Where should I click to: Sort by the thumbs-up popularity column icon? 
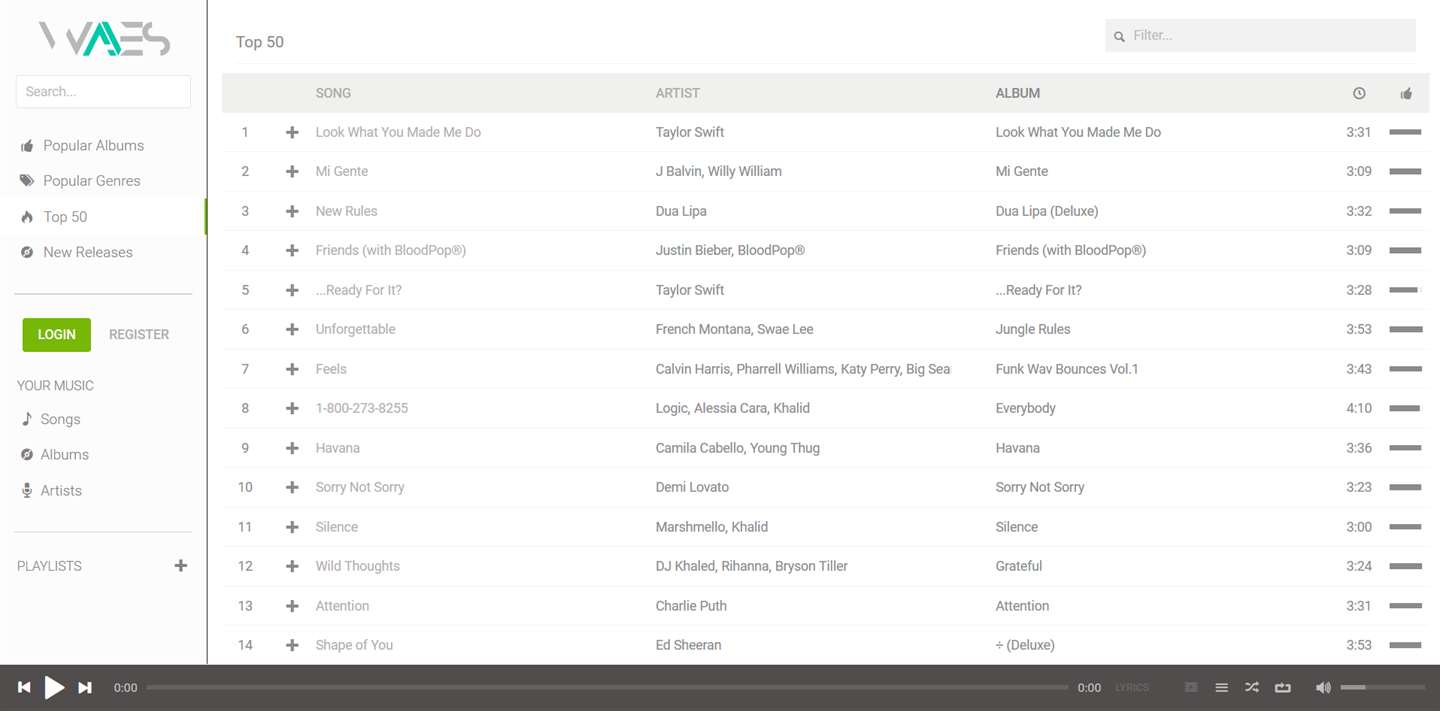1406,93
